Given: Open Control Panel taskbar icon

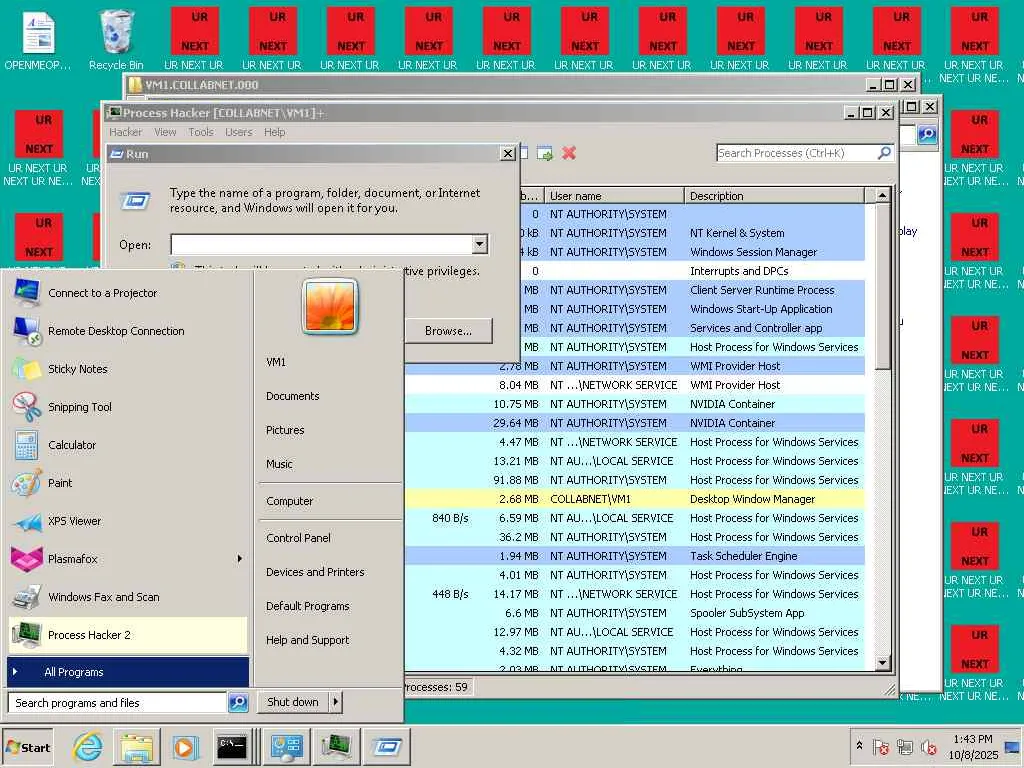Looking at the screenshot, I should (286, 747).
